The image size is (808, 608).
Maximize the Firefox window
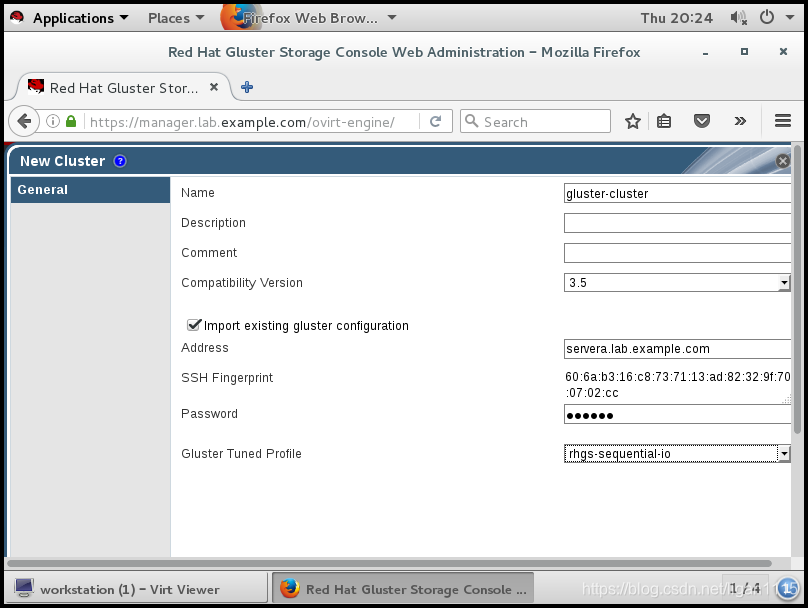[744, 52]
